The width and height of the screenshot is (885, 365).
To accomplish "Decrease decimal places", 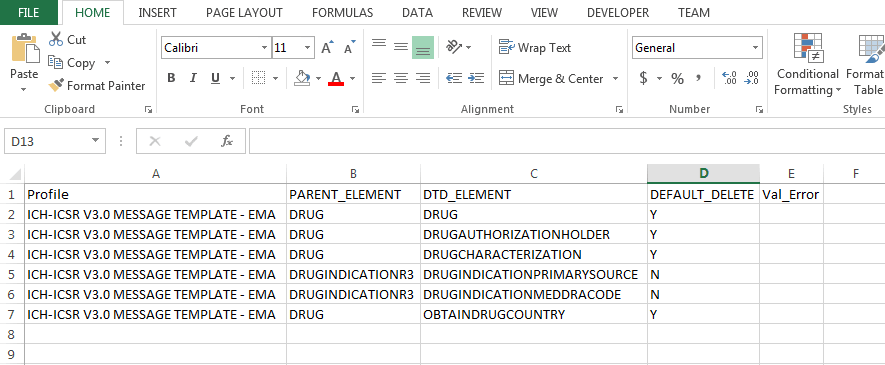I will click(x=752, y=78).
